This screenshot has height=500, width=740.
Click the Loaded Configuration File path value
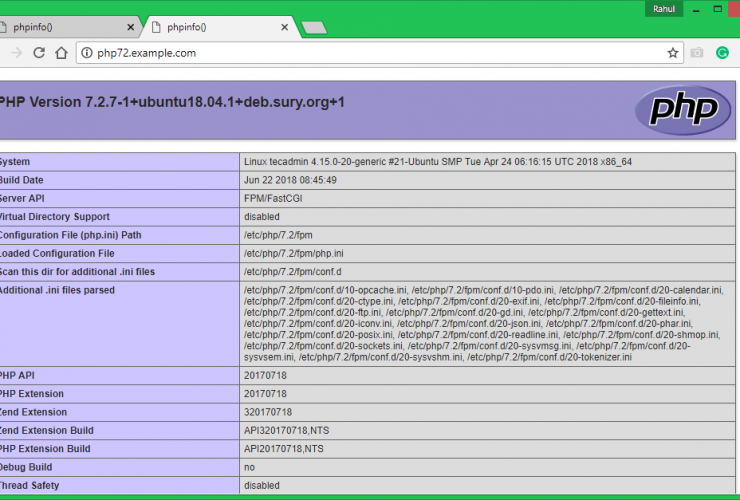tap(293, 253)
